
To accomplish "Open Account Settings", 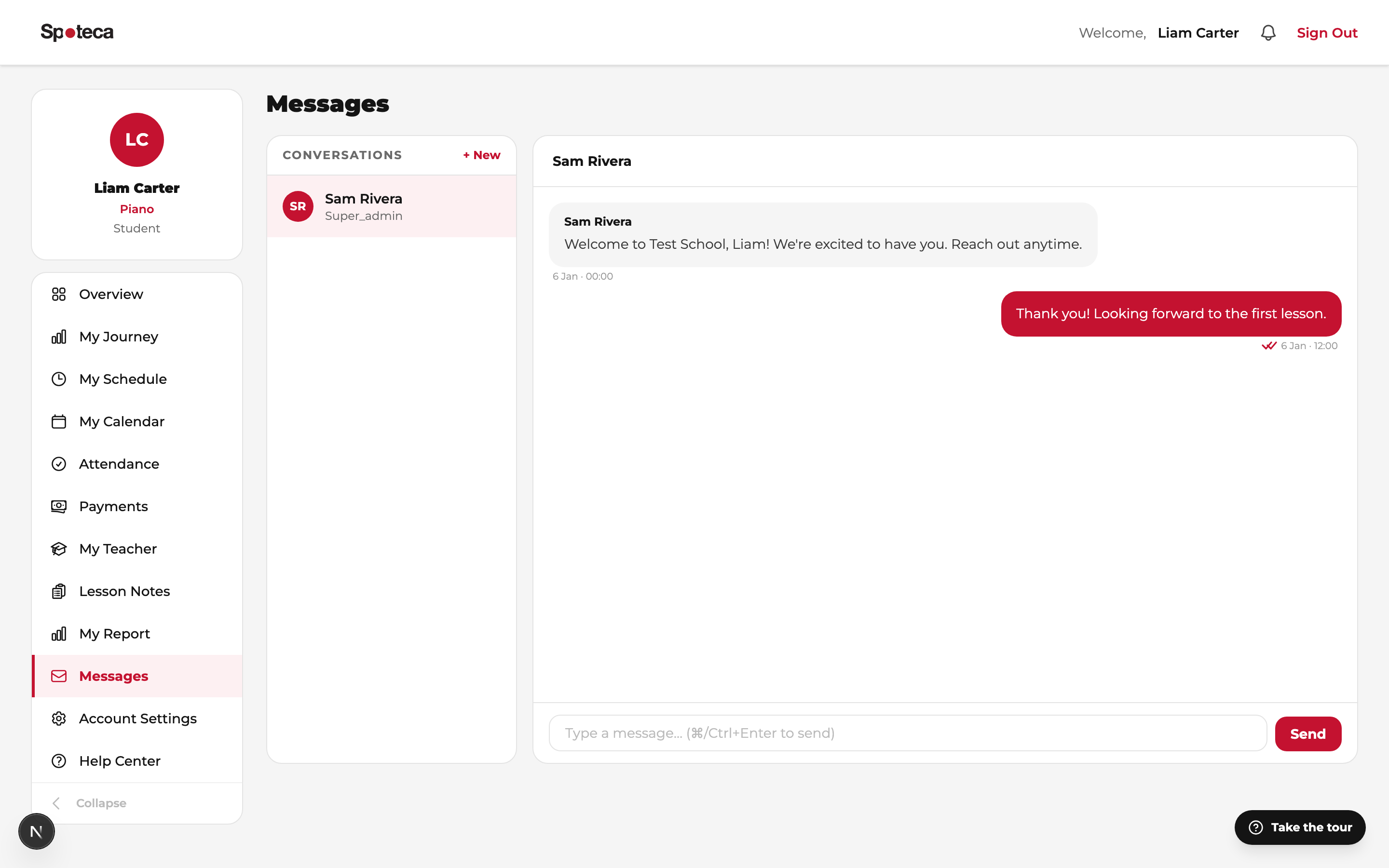I will point(137,719).
